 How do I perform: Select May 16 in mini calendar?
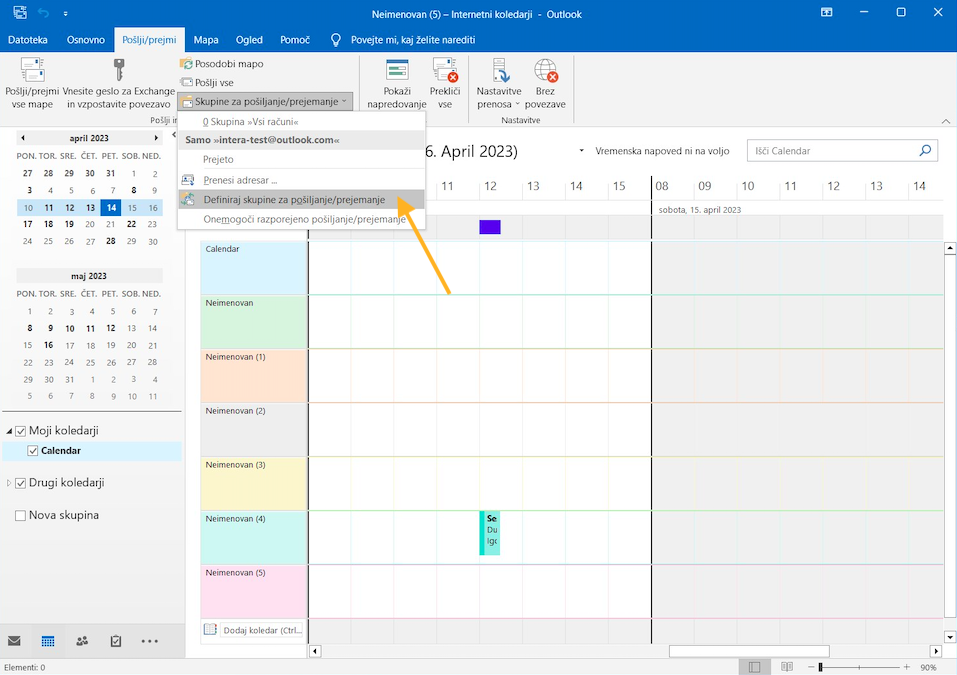pos(49,345)
